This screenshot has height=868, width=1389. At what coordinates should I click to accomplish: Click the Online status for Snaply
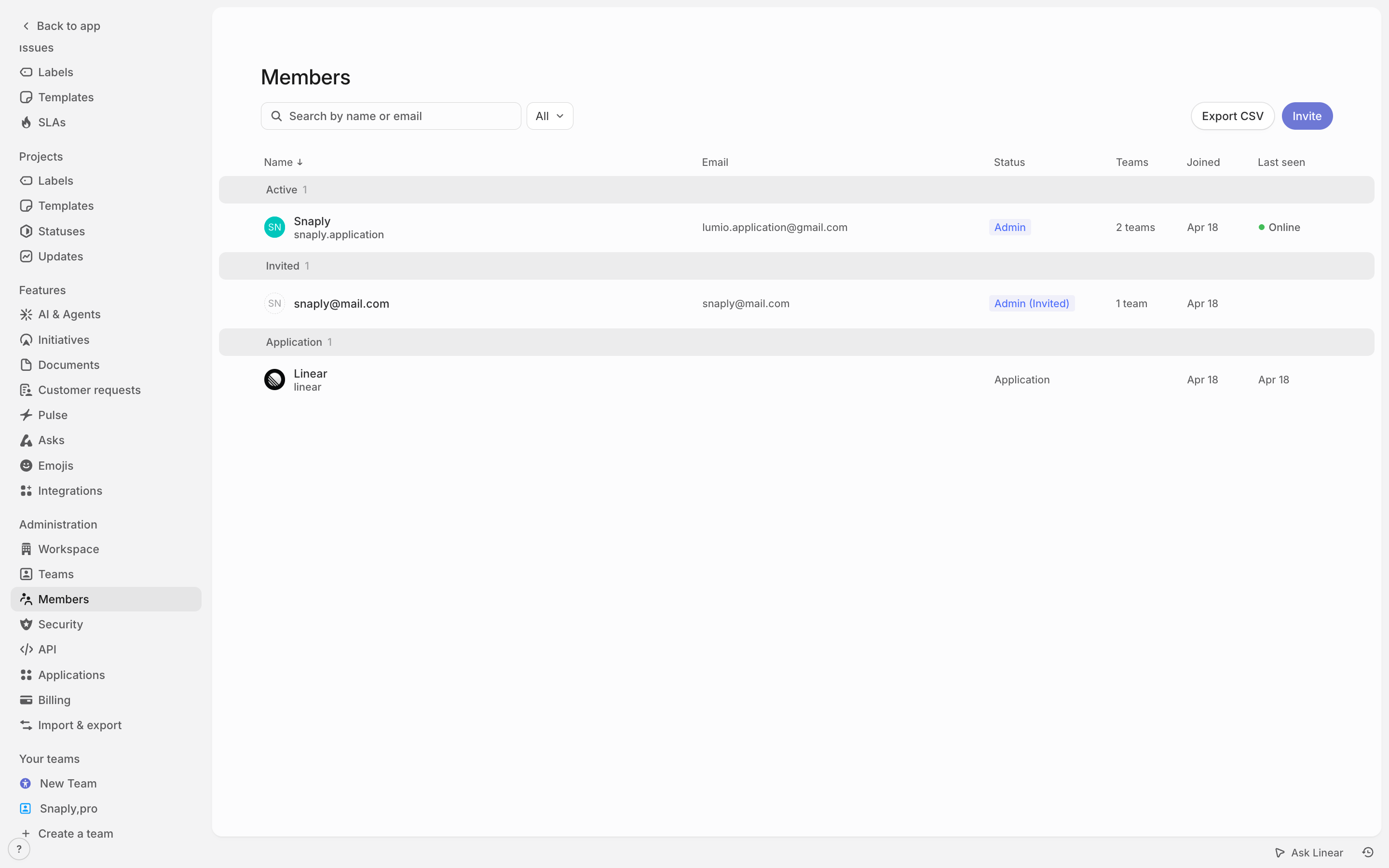pos(1279,227)
